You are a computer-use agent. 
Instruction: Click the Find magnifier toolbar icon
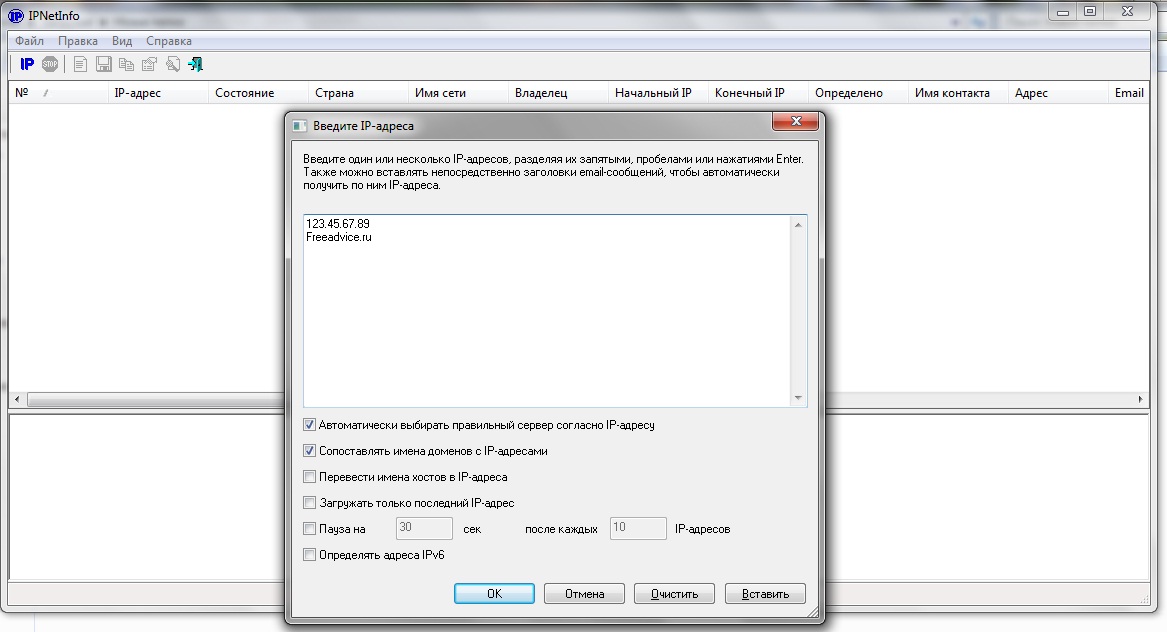[173, 64]
